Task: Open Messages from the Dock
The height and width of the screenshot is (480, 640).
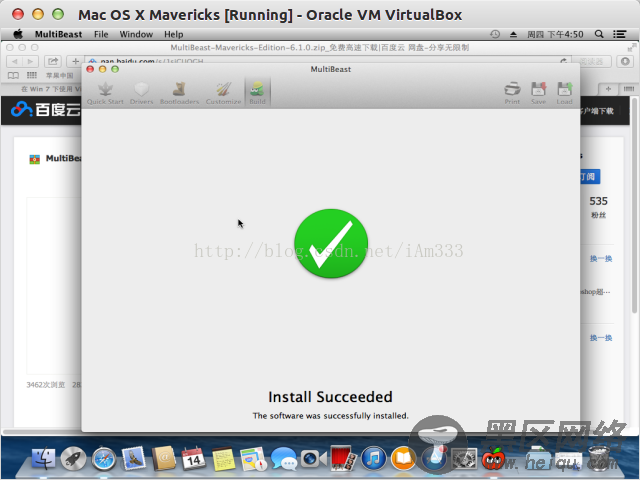Action: [x=284, y=458]
